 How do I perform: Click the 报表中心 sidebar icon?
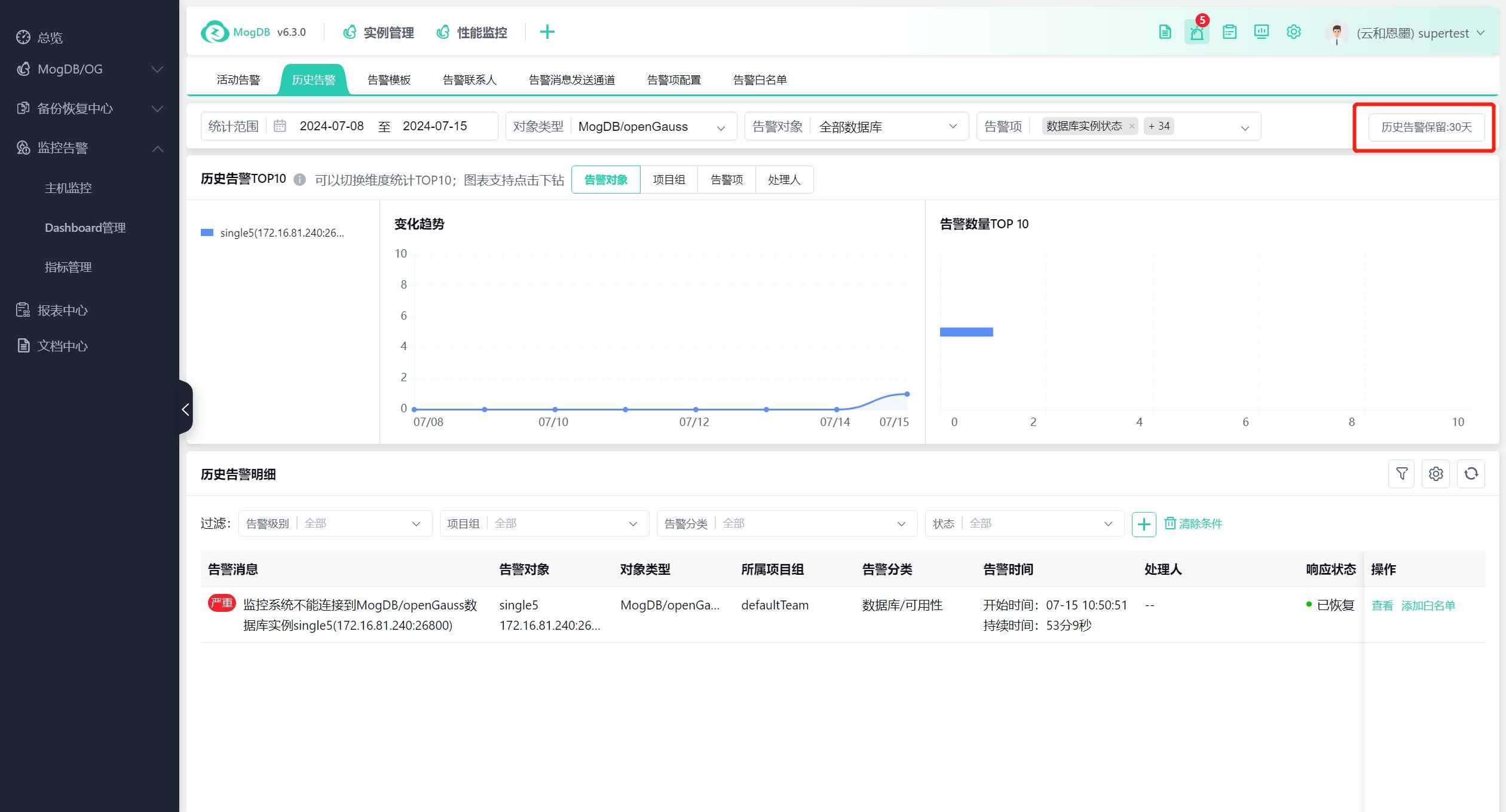point(23,310)
